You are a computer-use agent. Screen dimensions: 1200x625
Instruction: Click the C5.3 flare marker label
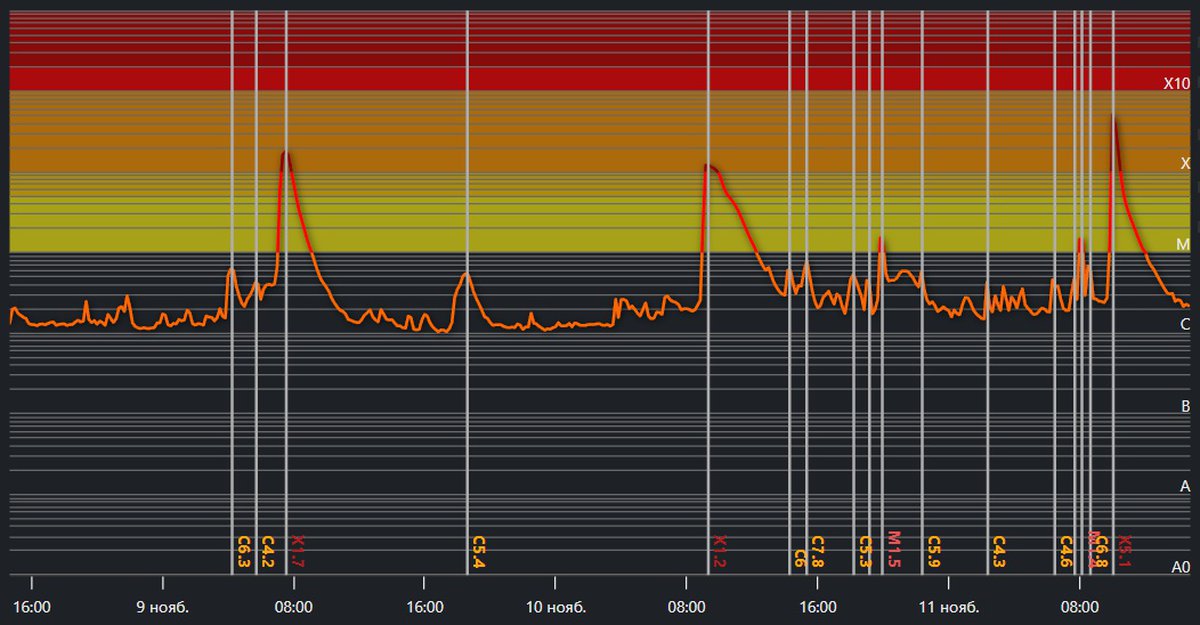(865, 552)
